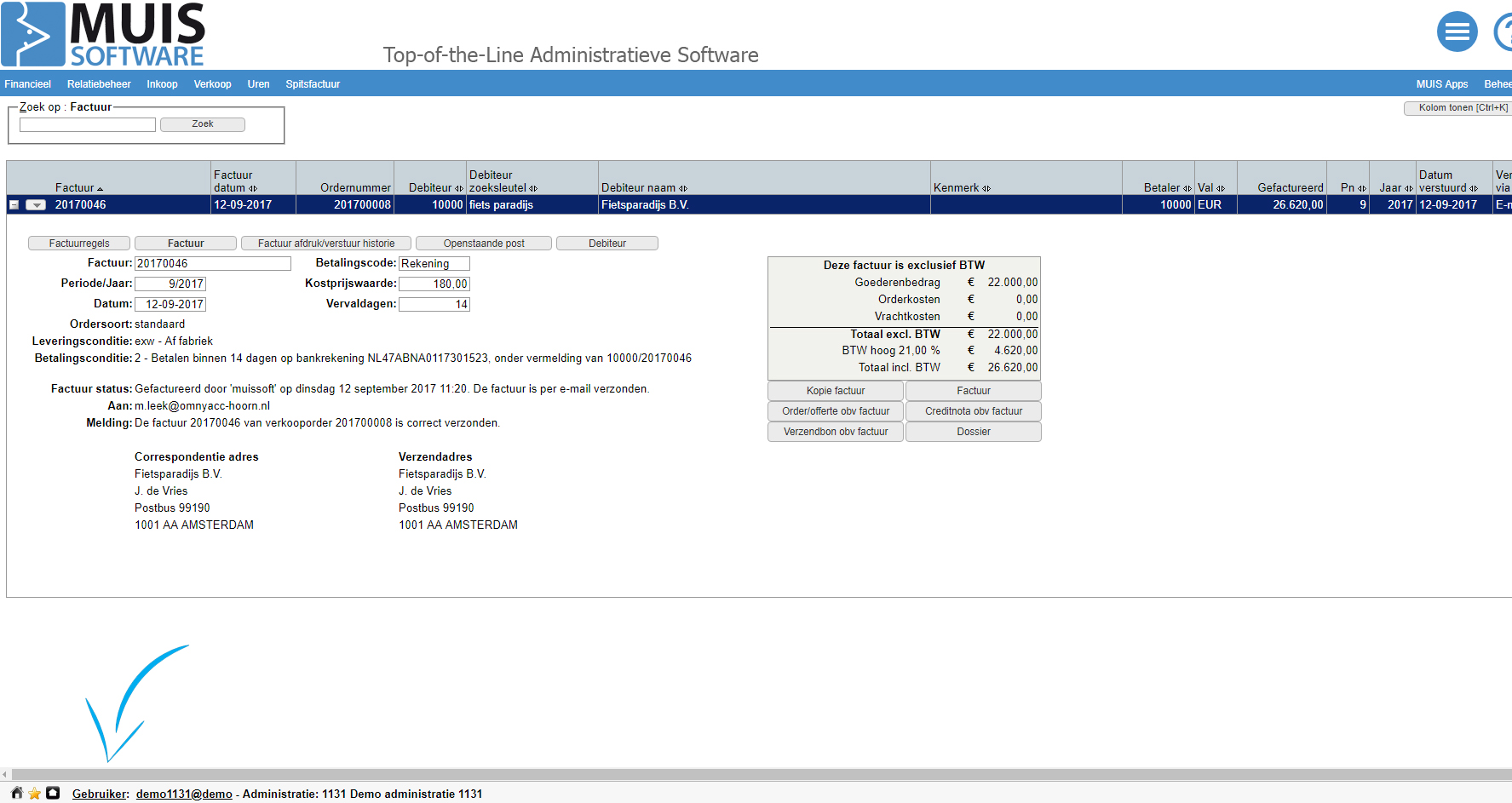Click the home icon in status bar
1512x803 pixels.
pos(16,793)
